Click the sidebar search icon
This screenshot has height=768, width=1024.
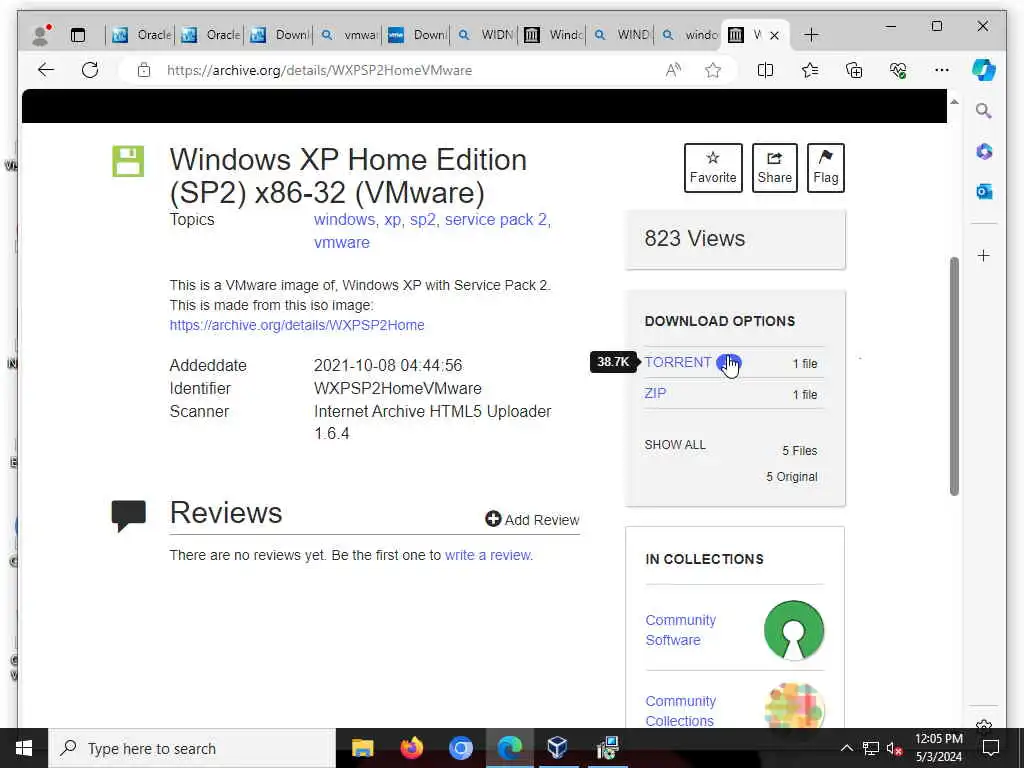tap(984, 111)
